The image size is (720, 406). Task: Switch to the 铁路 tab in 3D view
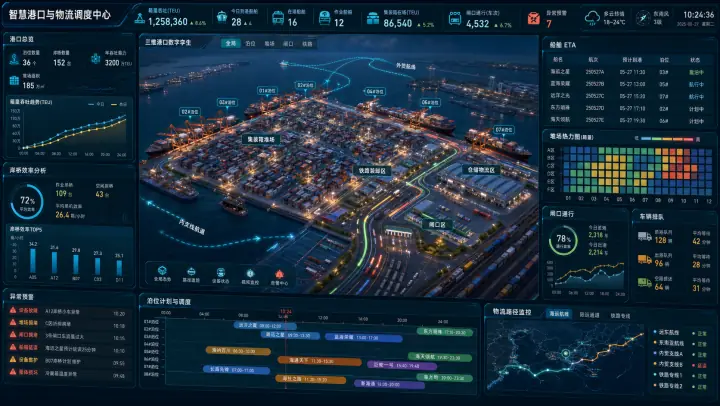tap(307, 44)
